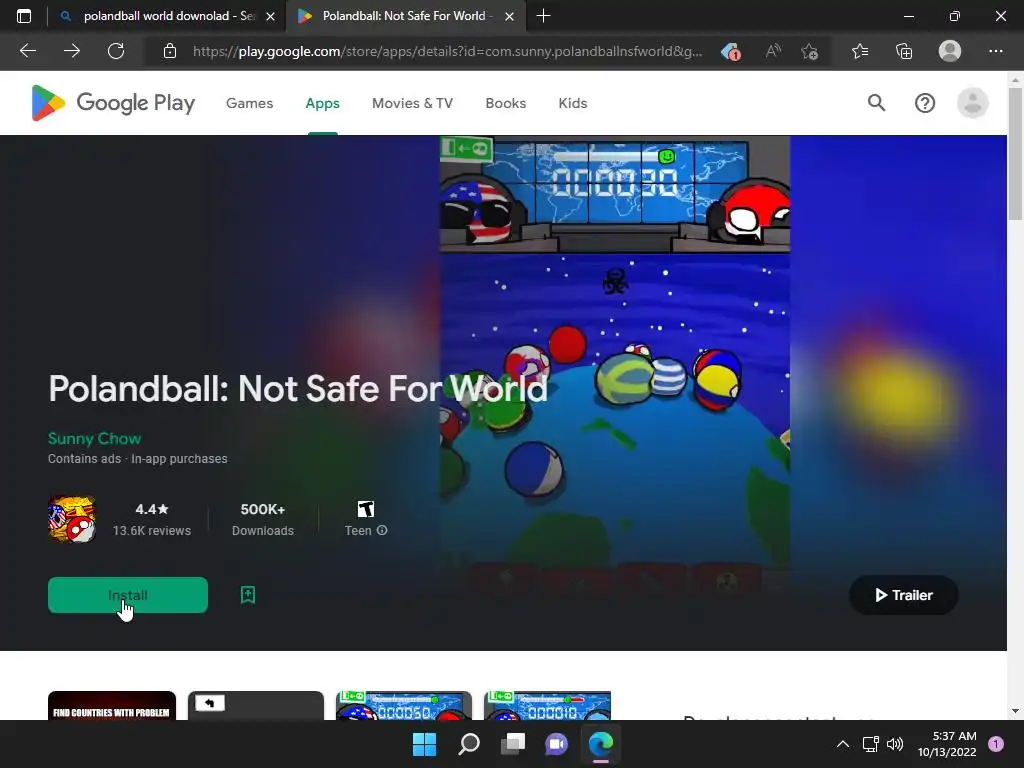
Task: Open the notification count badge
Action: pyautogui.click(x=996, y=744)
